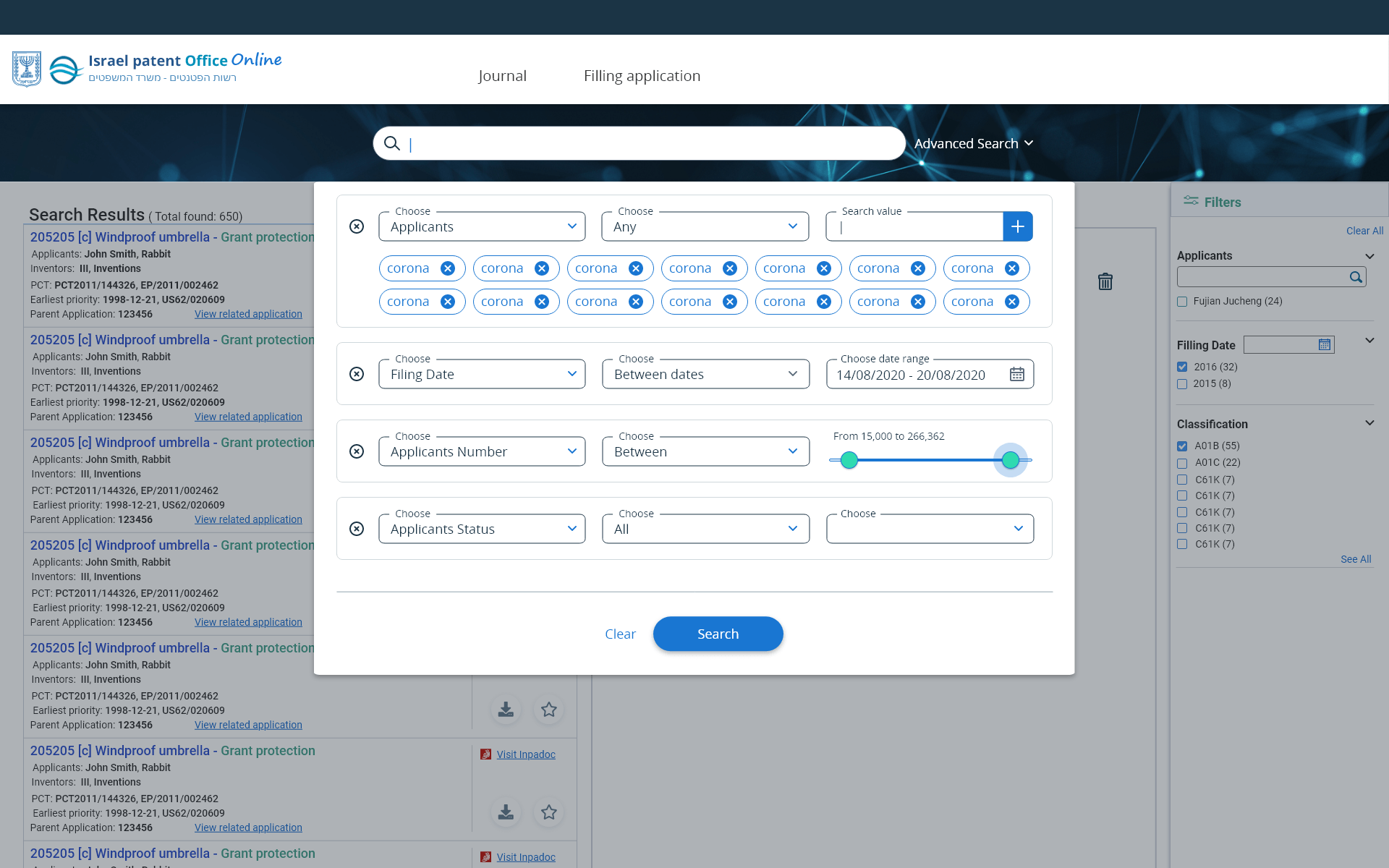
Task: Open the Filing Date filter calendar icon
Action: pos(1324,345)
